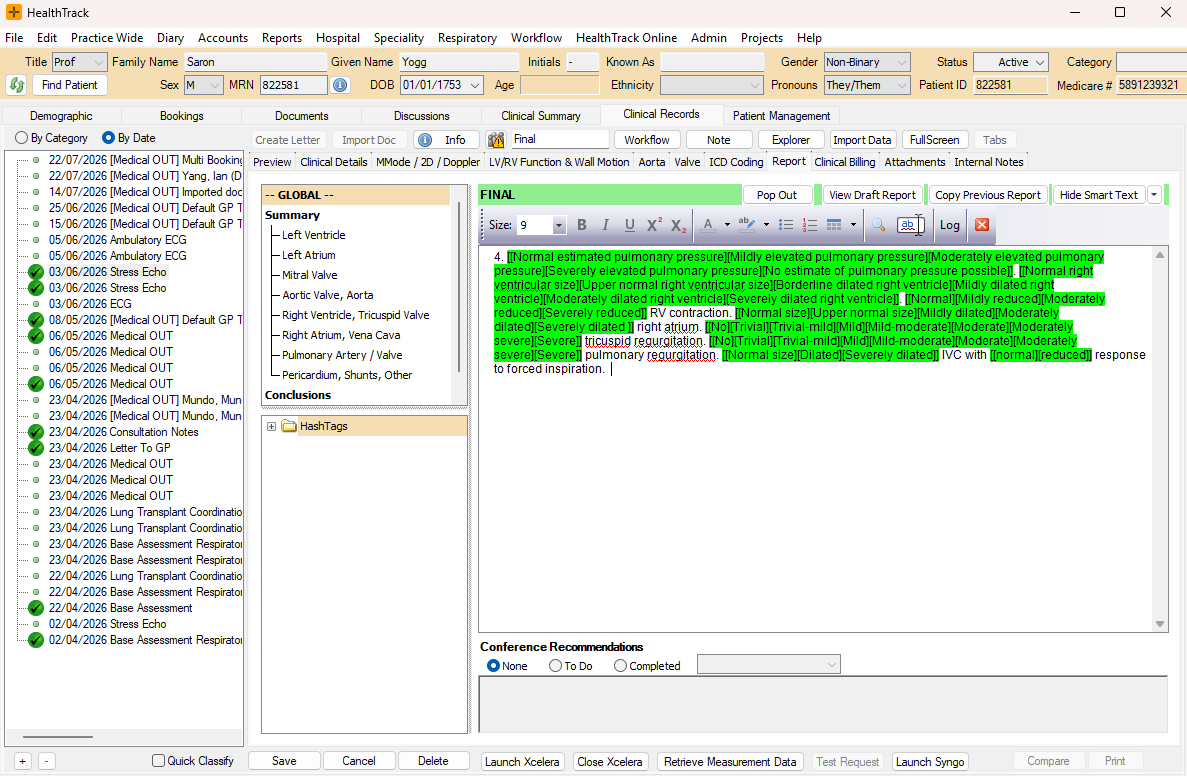The image size is (1187, 776).
Task: Open the DOB date dropdown
Action: [x=475, y=85]
